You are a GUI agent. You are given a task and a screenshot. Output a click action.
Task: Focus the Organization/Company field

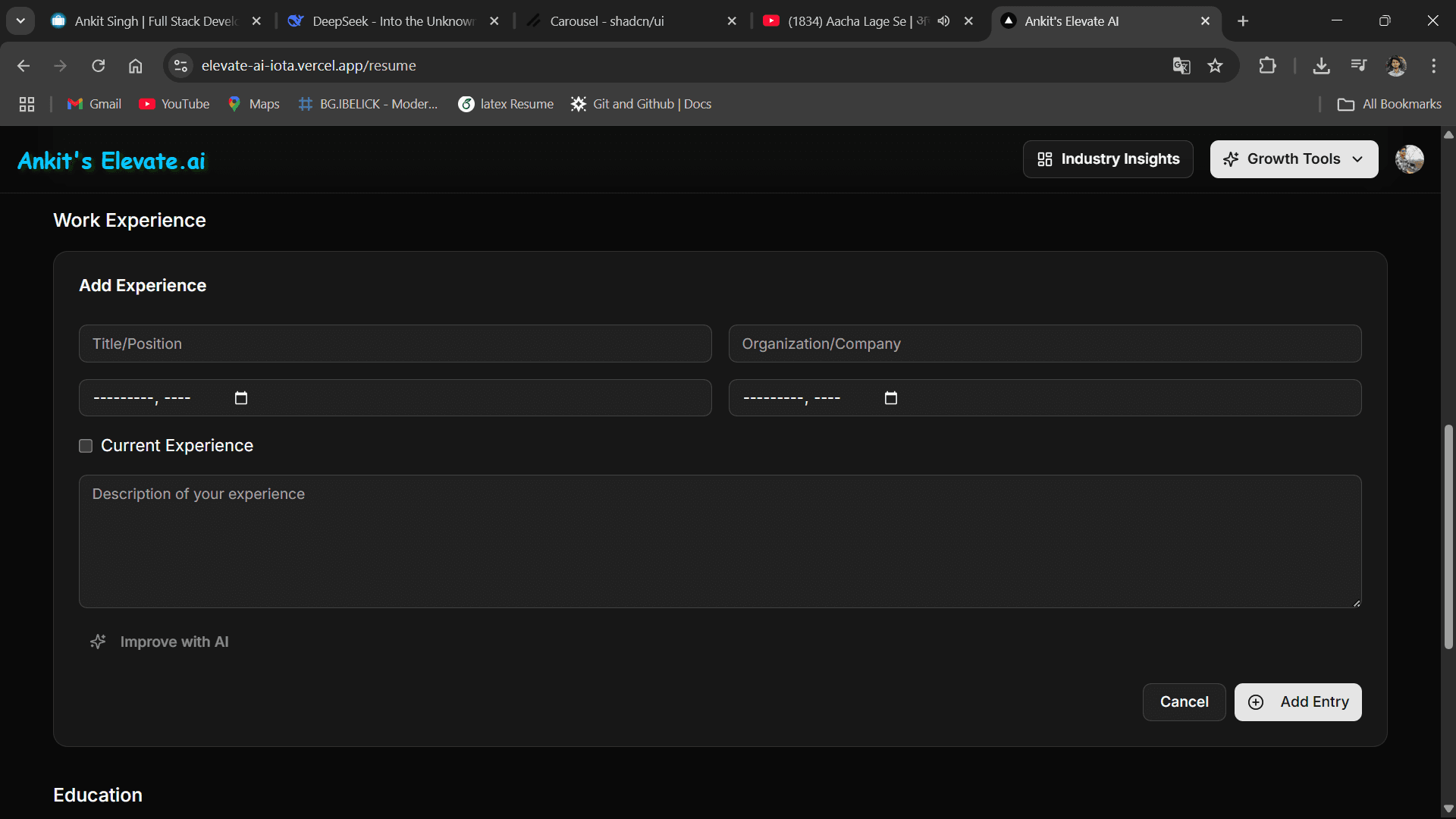pyautogui.click(x=1045, y=344)
